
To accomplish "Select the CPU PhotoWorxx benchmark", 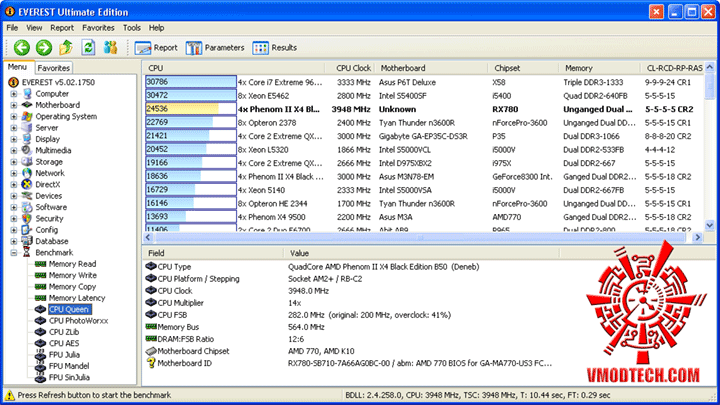I will click(79, 321).
